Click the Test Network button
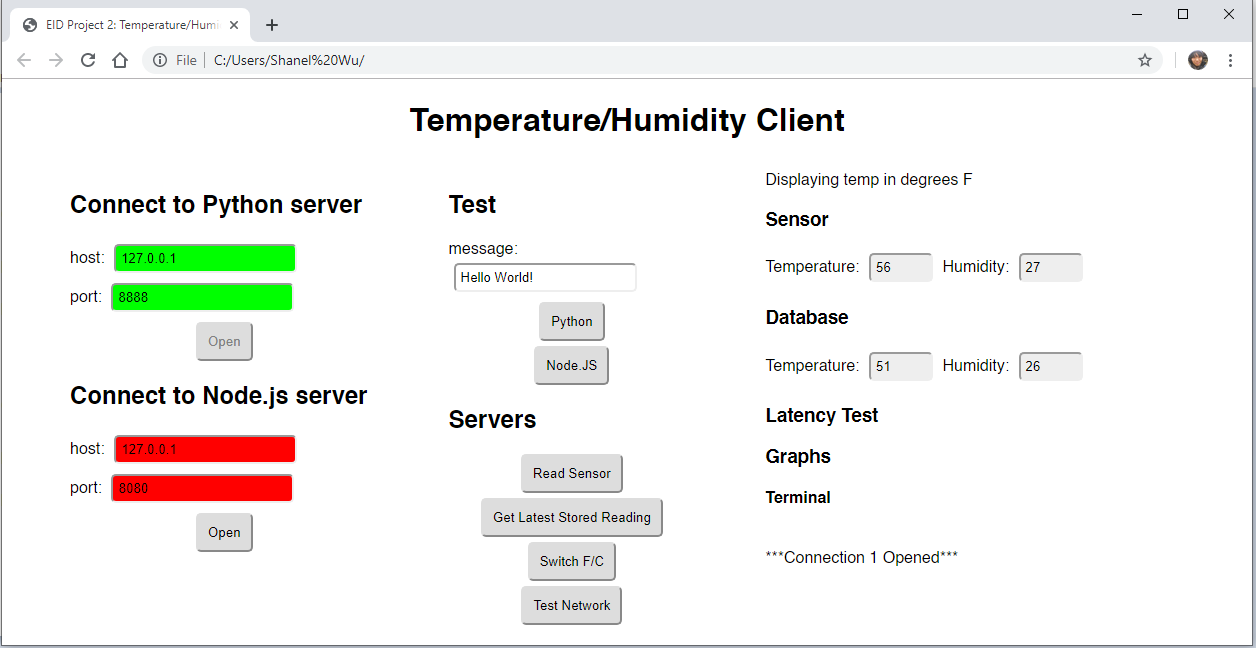Image resolution: width=1256 pixels, height=648 pixels. pos(571,605)
